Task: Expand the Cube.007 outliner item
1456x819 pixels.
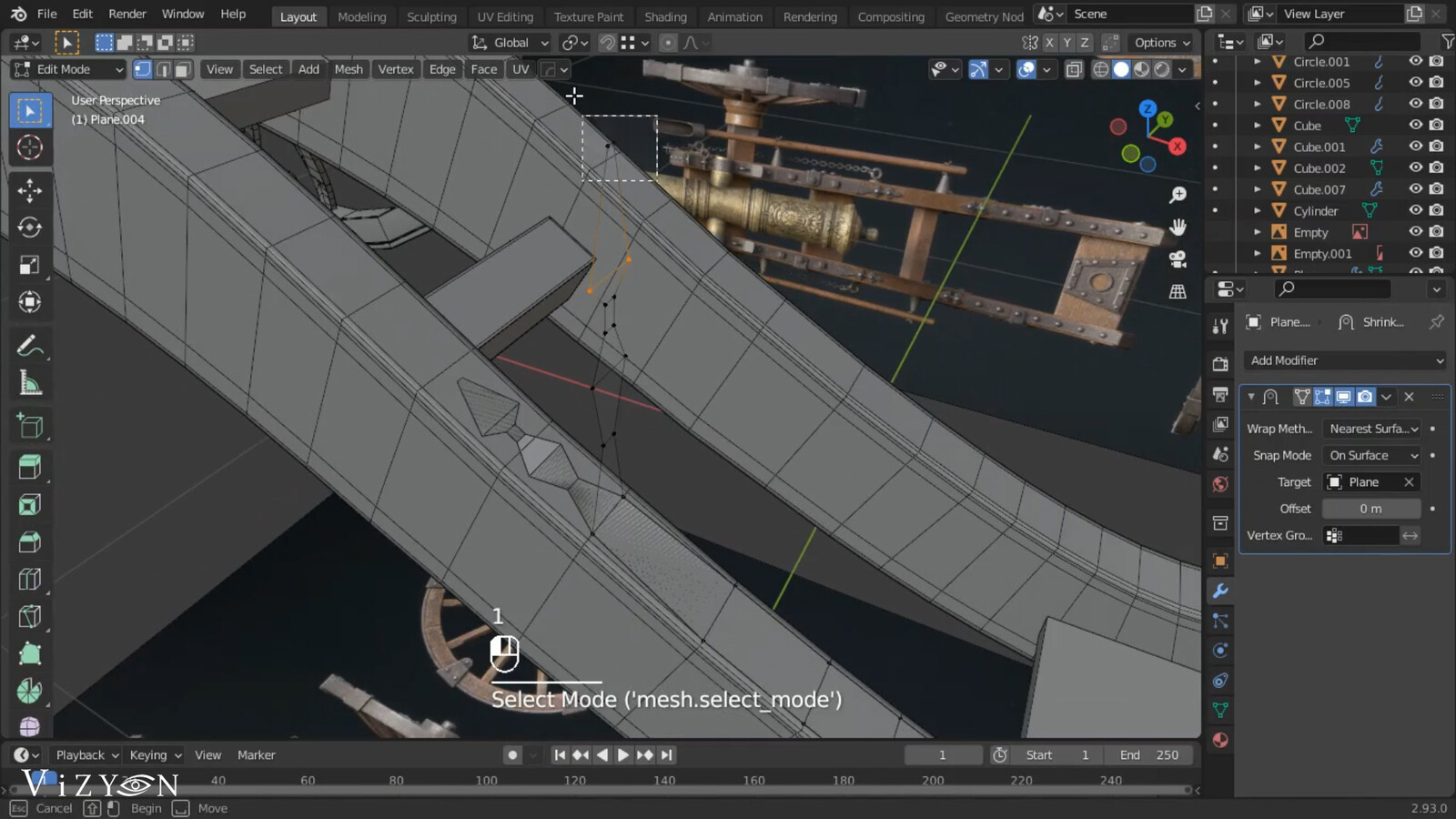Action: [x=1258, y=189]
